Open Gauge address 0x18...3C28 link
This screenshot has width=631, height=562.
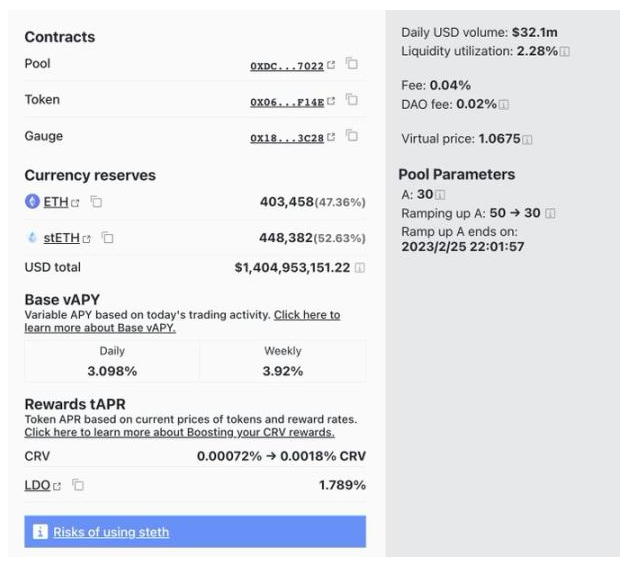click(287, 138)
